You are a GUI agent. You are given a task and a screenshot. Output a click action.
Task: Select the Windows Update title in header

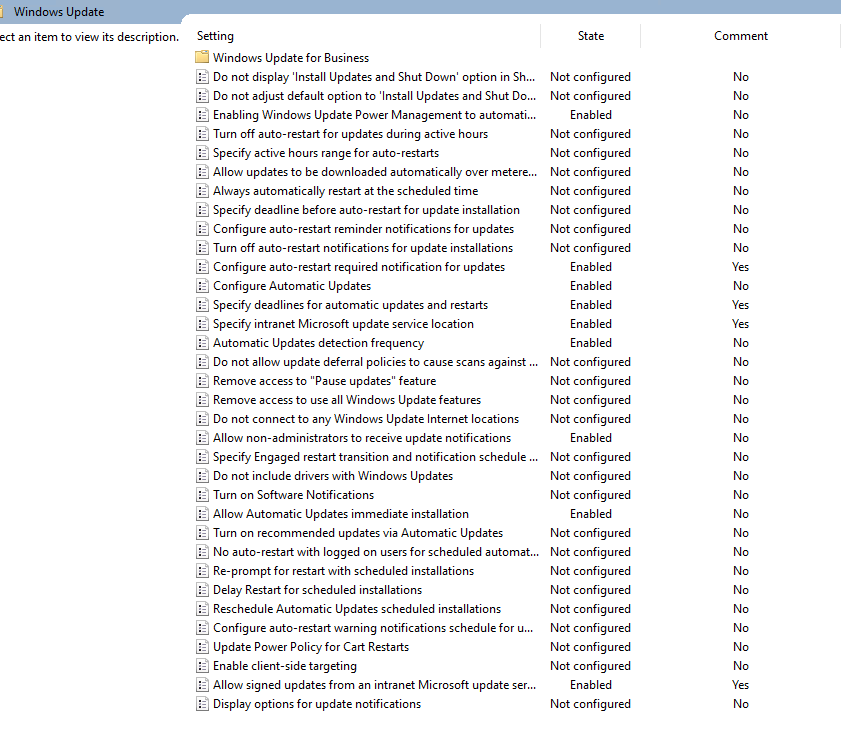point(59,12)
